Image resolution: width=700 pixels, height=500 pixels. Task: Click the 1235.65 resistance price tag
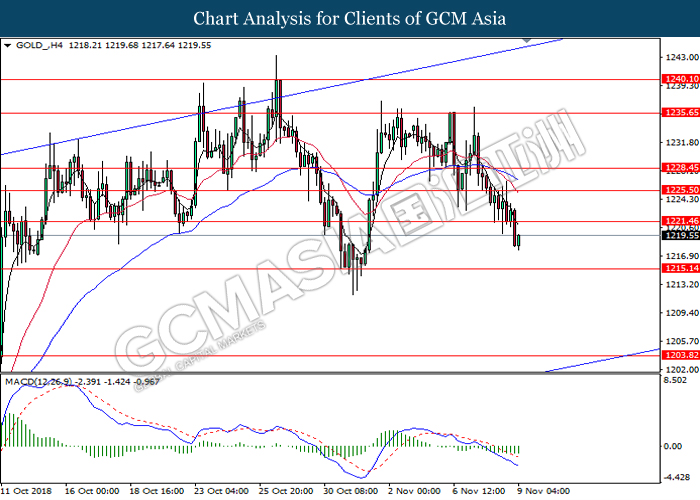pos(681,112)
